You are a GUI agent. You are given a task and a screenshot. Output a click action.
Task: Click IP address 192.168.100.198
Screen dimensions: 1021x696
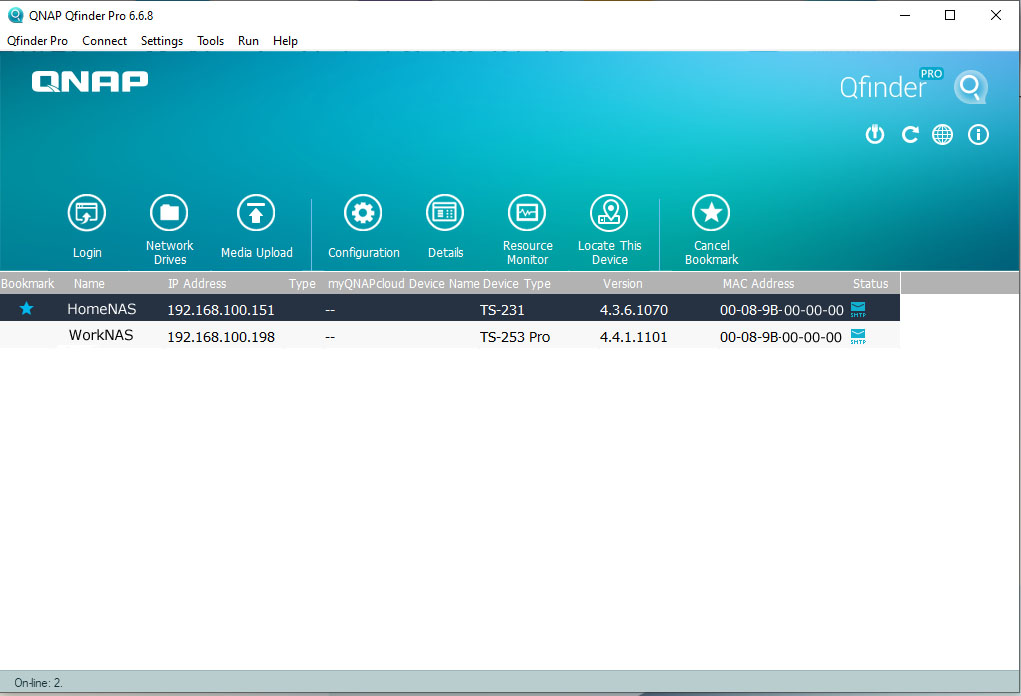click(221, 337)
